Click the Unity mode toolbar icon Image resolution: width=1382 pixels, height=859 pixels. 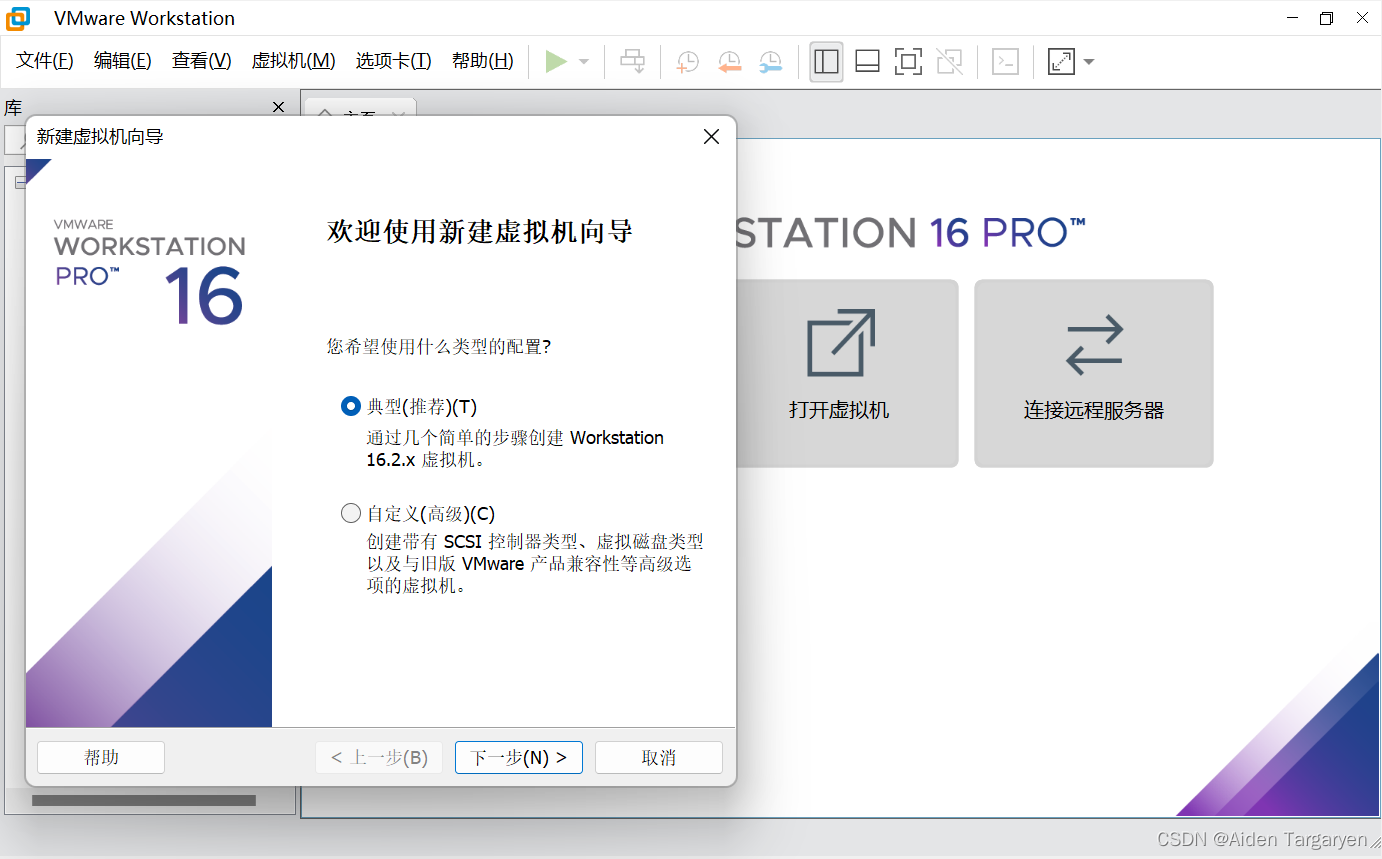(949, 62)
